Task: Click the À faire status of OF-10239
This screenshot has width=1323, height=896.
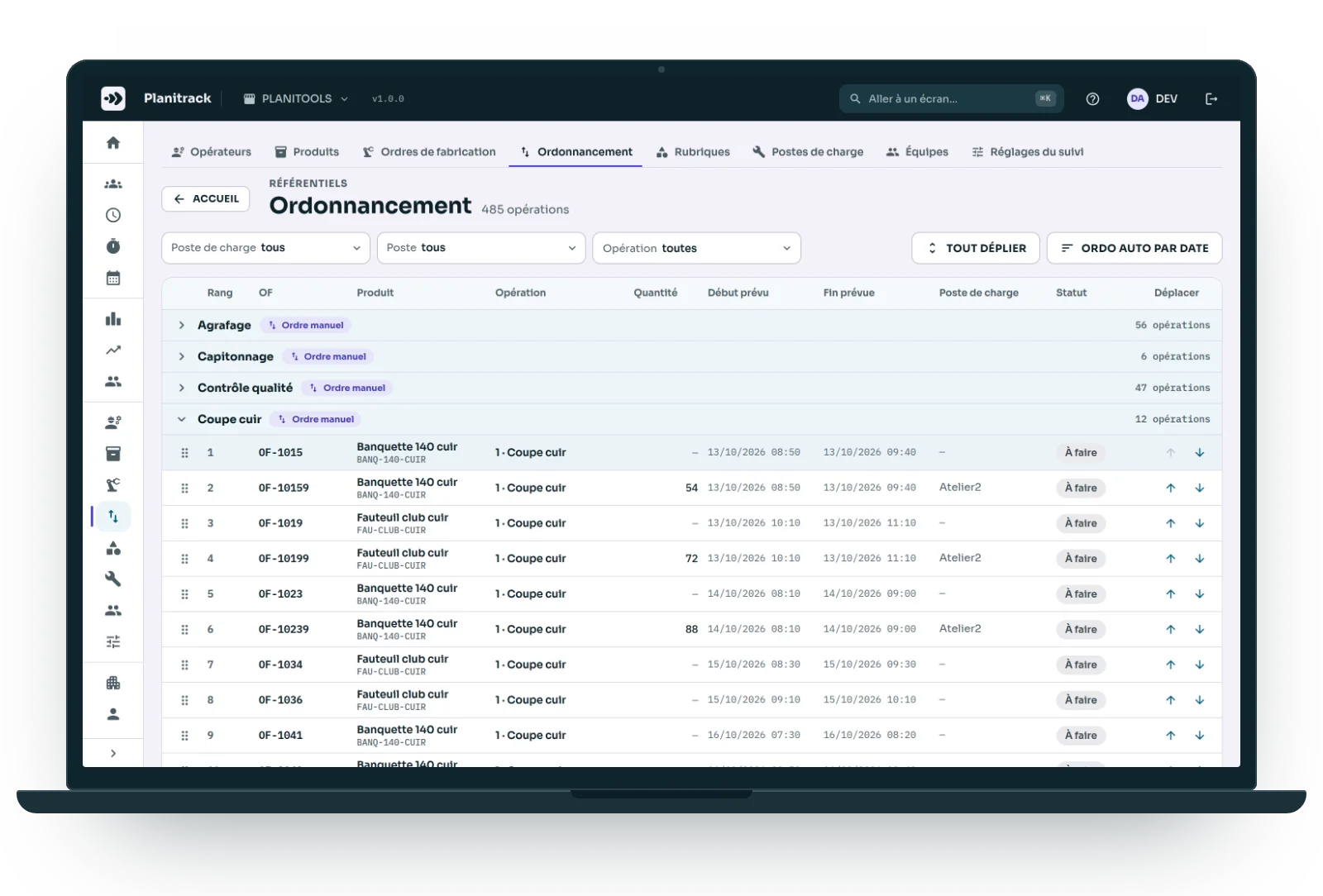Action: tap(1081, 630)
